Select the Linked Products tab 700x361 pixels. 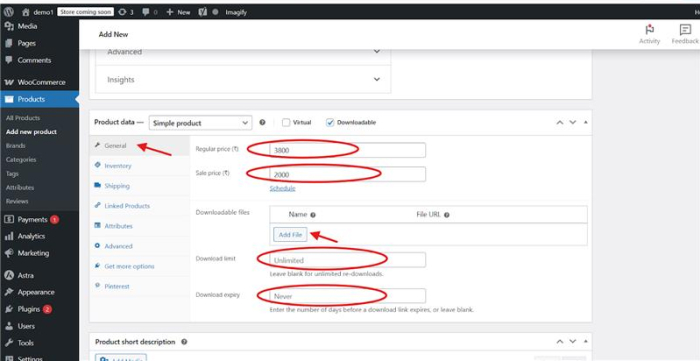pyautogui.click(x=140, y=206)
